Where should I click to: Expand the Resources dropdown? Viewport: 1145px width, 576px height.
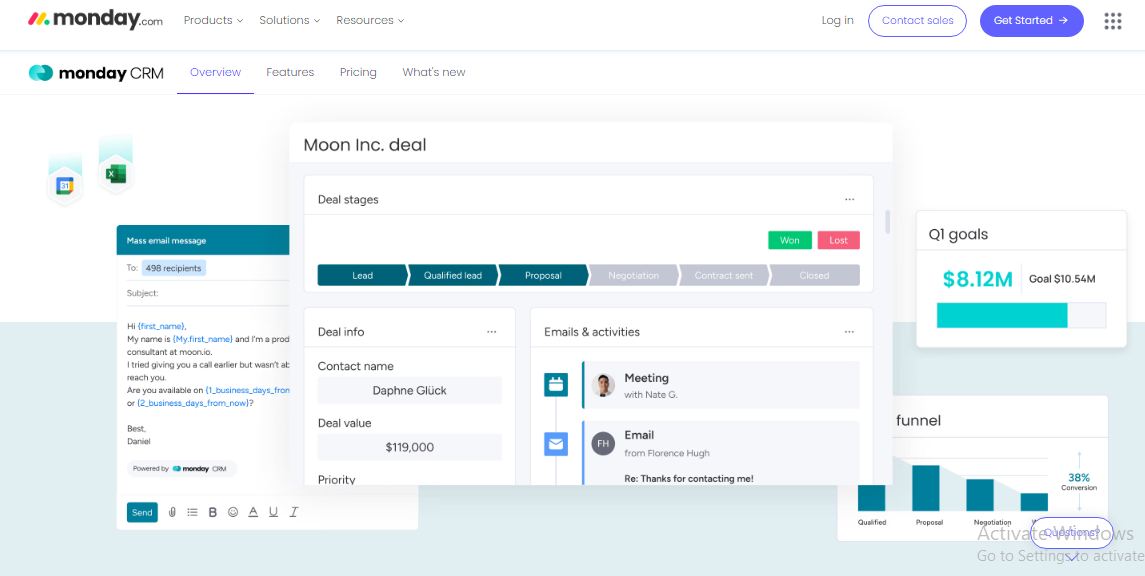point(370,20)
